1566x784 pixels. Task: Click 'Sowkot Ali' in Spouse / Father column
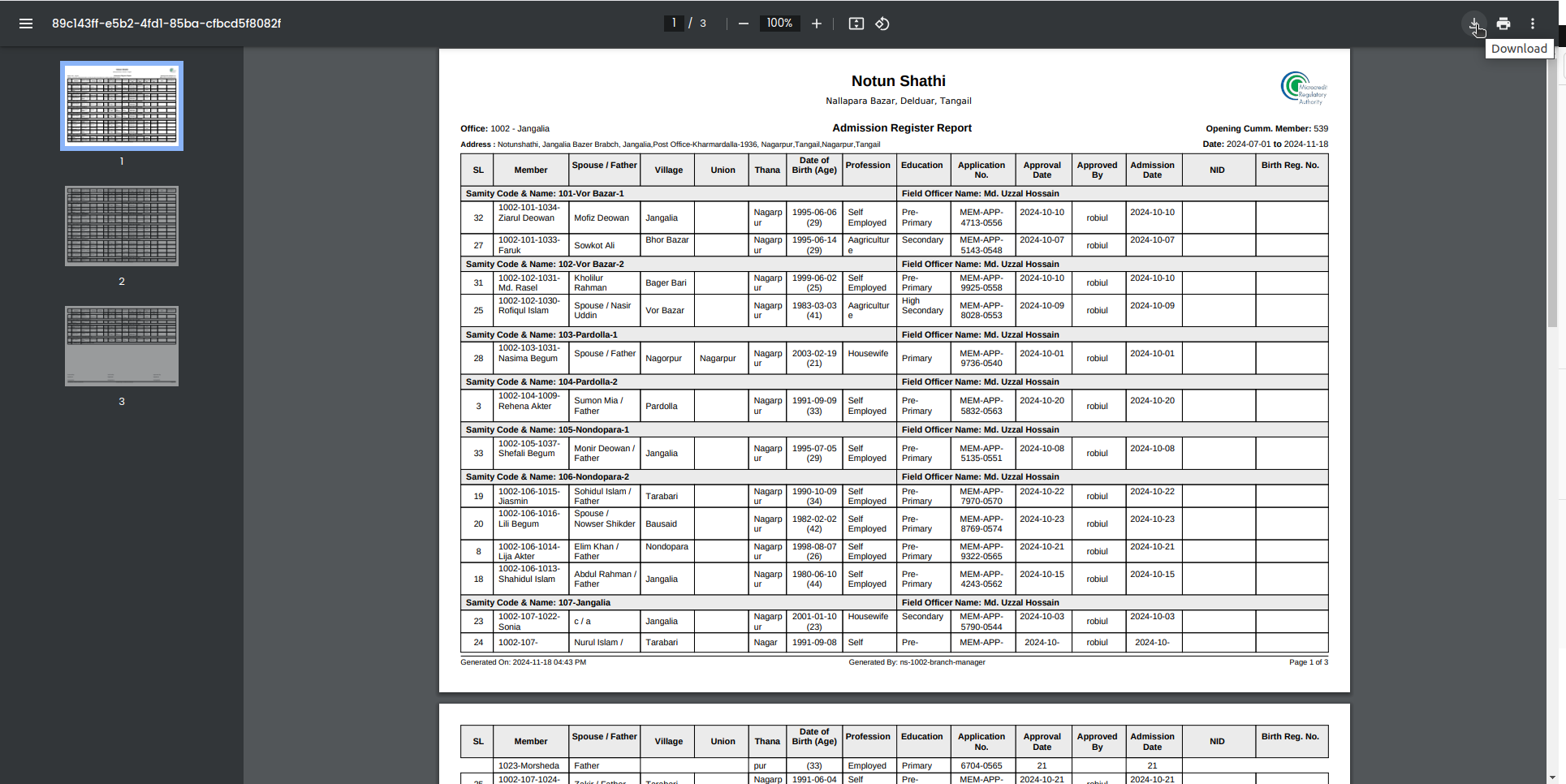coord(594,245)
